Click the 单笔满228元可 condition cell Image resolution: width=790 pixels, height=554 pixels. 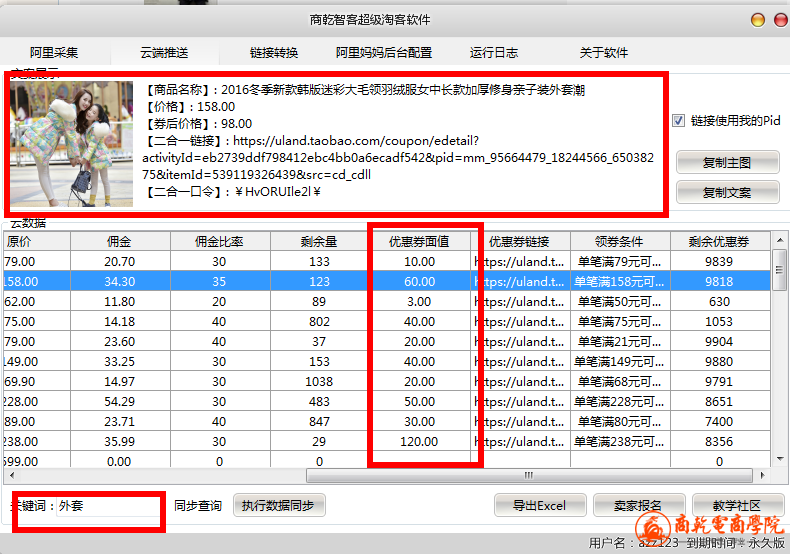(620, 401)
